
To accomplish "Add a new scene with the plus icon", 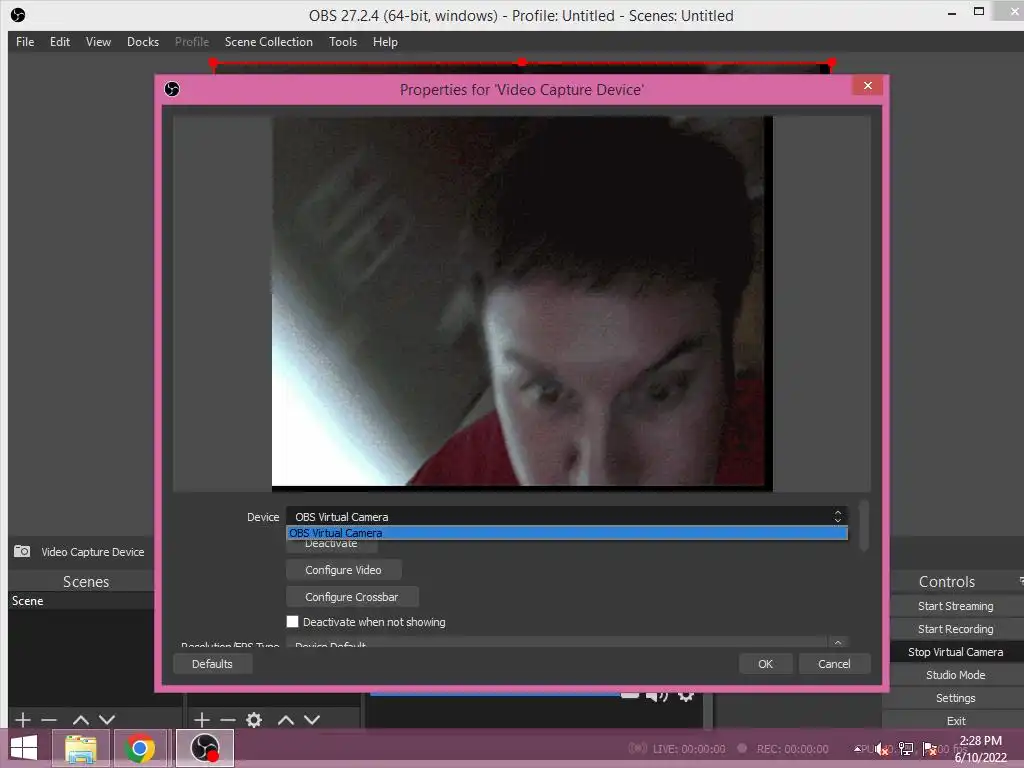I will pos(23,720).
